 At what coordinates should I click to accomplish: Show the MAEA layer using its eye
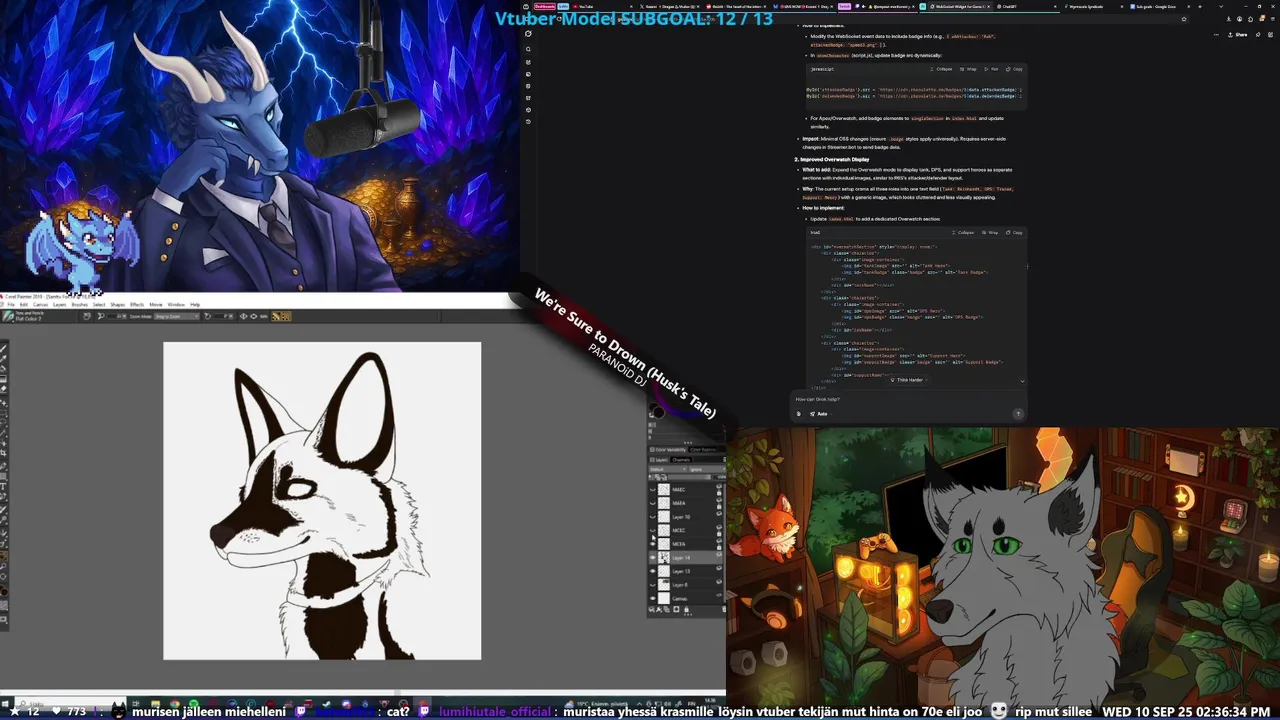653,504
